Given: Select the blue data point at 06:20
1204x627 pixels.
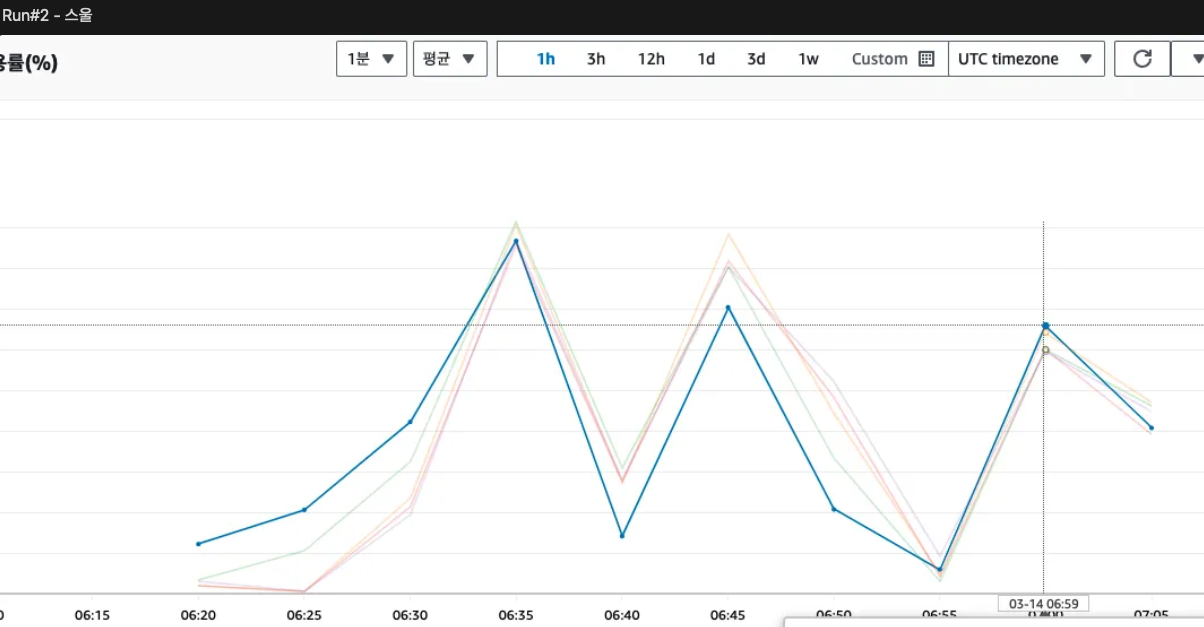Looking at the screenshot, I should (198, 544).
